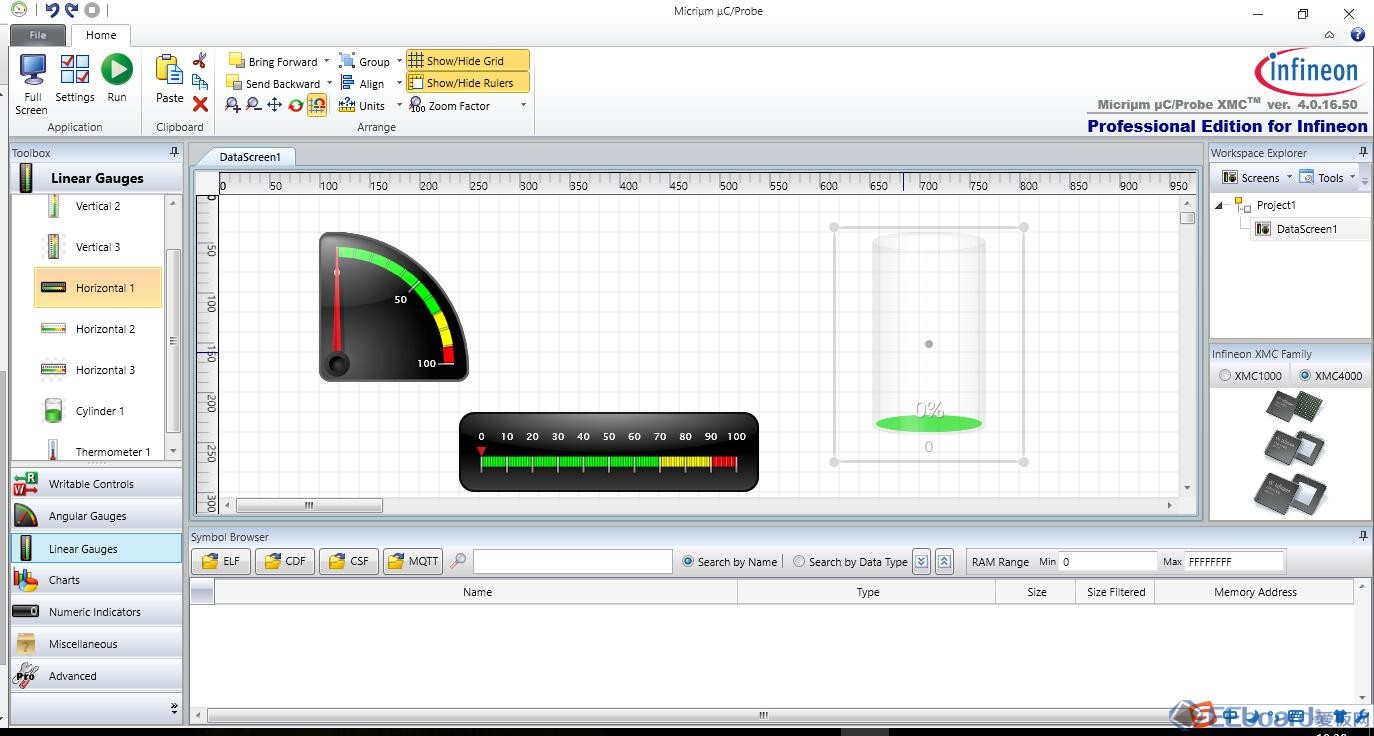Pick the Horizontal 1 gauge in Toolbox
Screen dimensions: 1374x736
click(97, 288)
